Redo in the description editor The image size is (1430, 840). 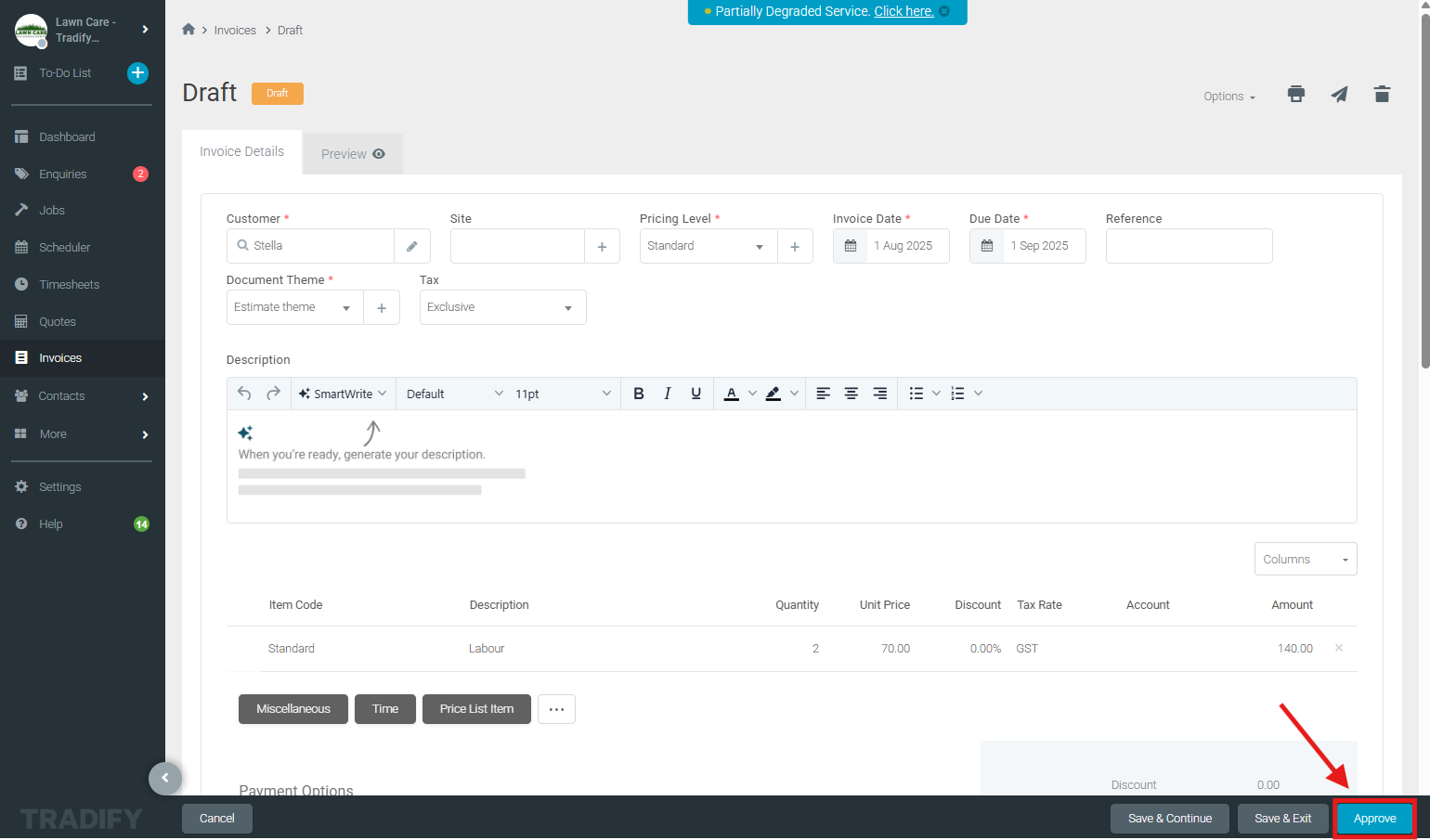tap(273, 394)
